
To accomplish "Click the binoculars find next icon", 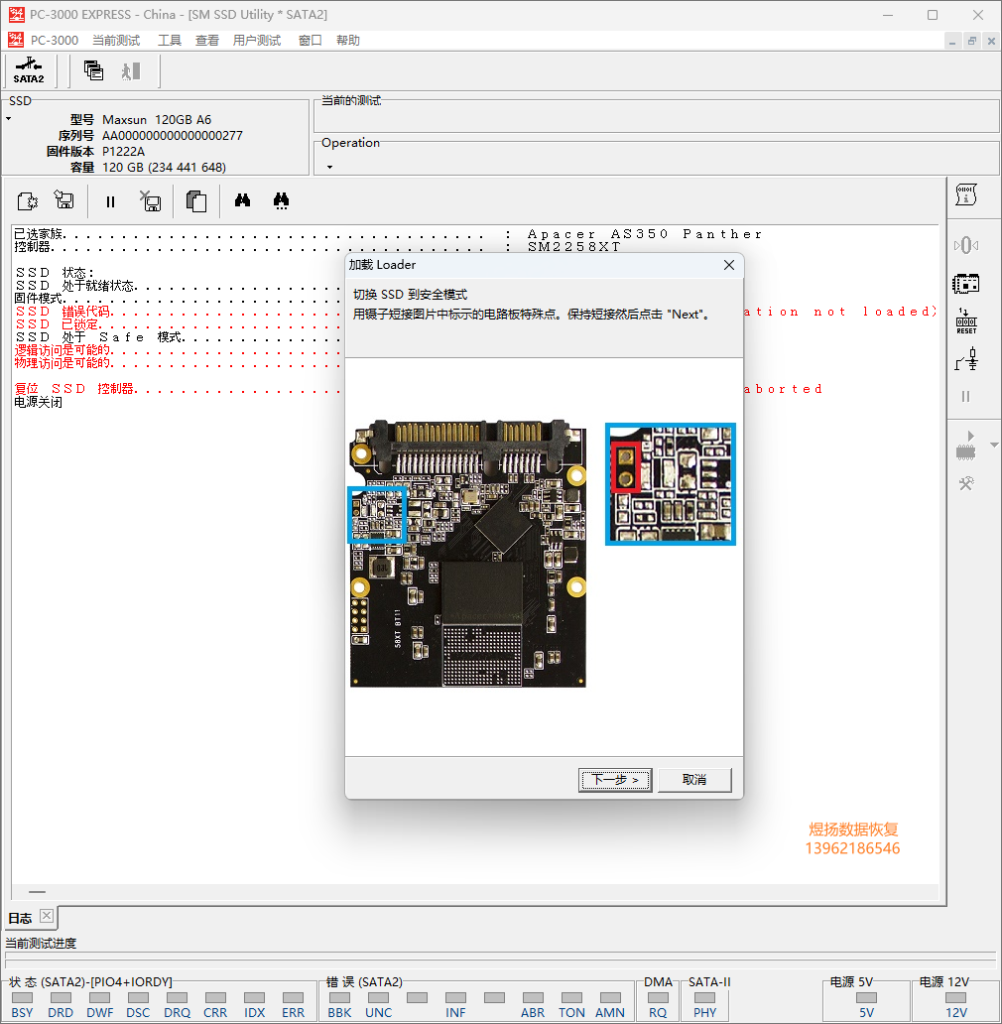I will tap(282, 200).
